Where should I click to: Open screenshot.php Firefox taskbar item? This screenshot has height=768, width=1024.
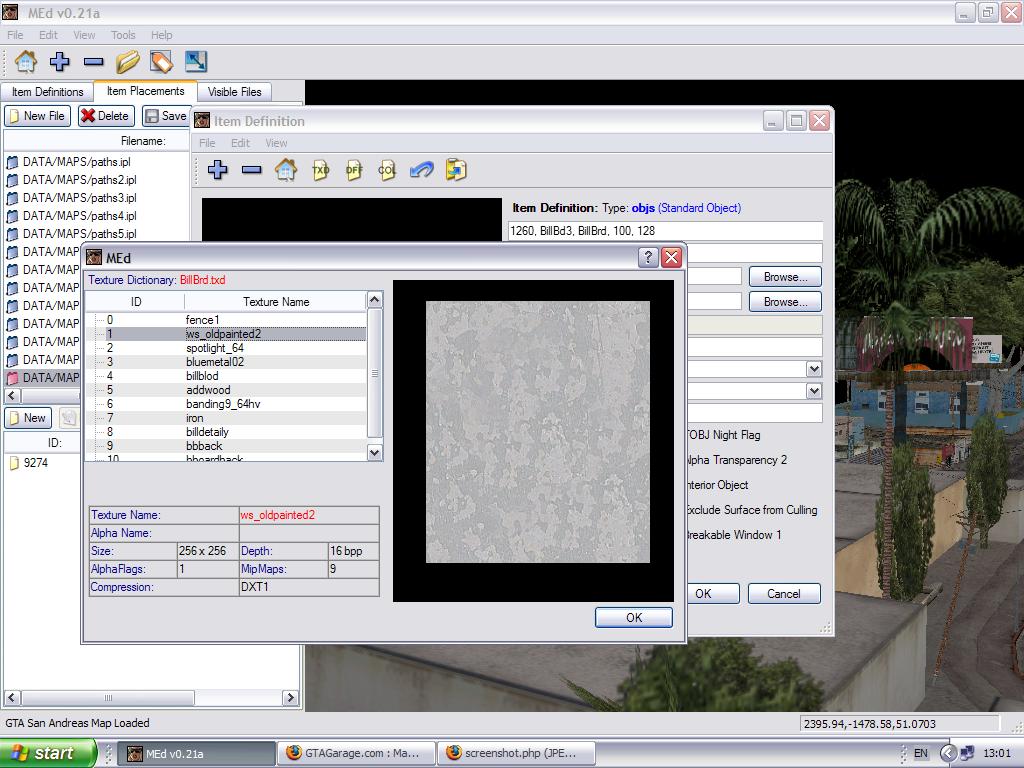coord(515,753)
